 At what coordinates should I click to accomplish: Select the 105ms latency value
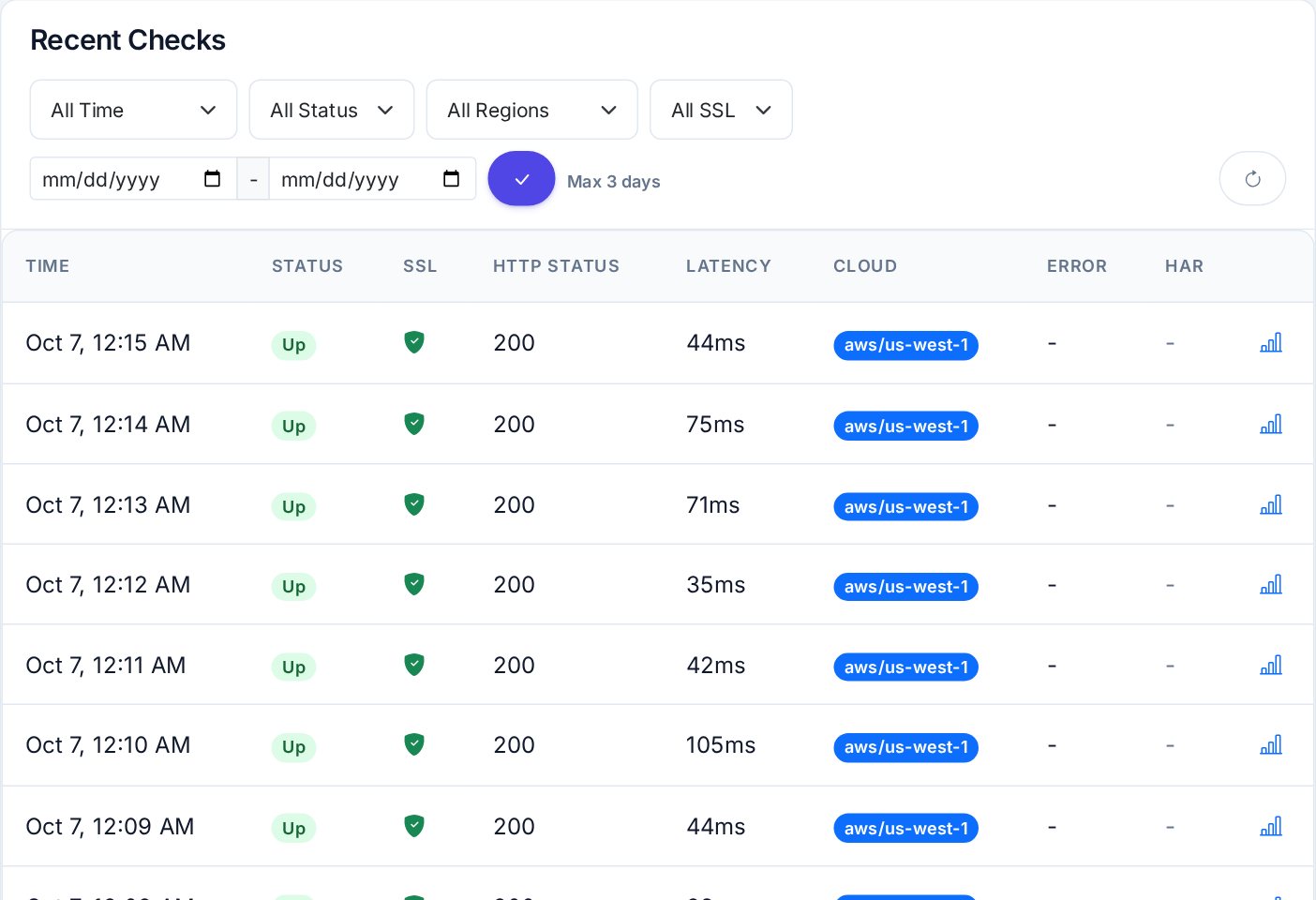pyautogui.click(x=721, y=745)
